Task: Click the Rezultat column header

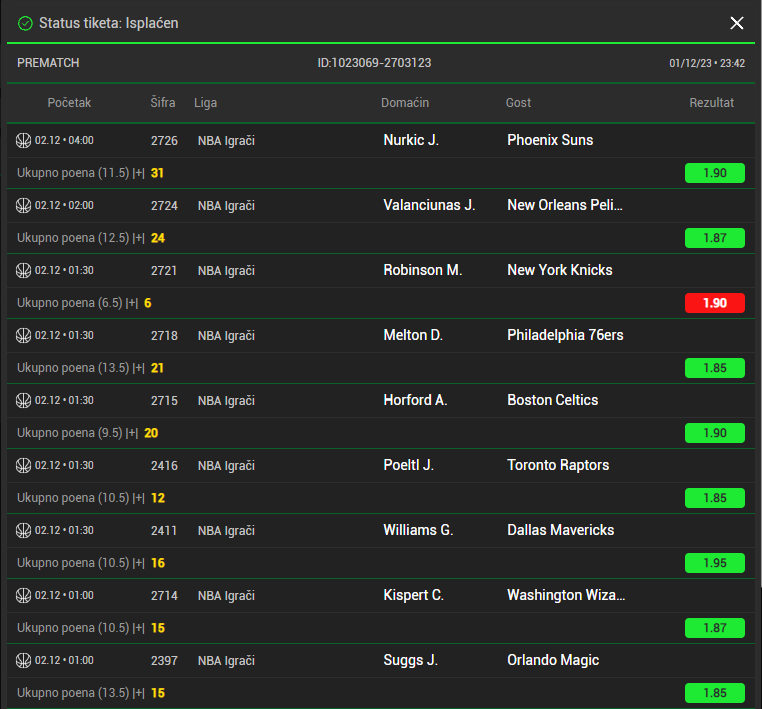Action: point(711,103)
